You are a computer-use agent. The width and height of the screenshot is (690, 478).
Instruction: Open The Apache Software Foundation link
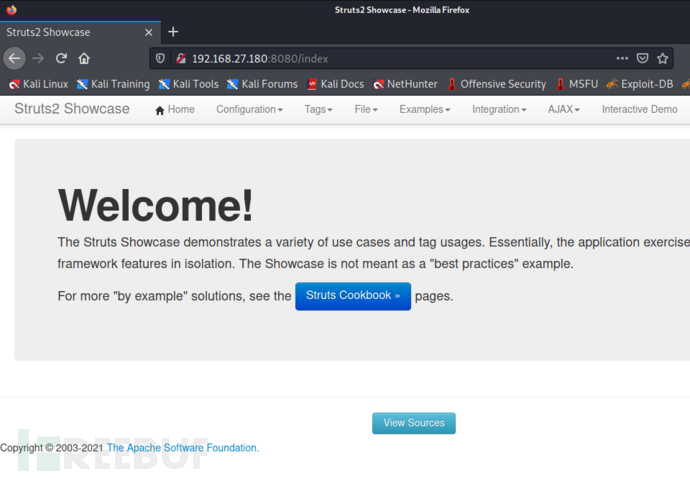183,448
